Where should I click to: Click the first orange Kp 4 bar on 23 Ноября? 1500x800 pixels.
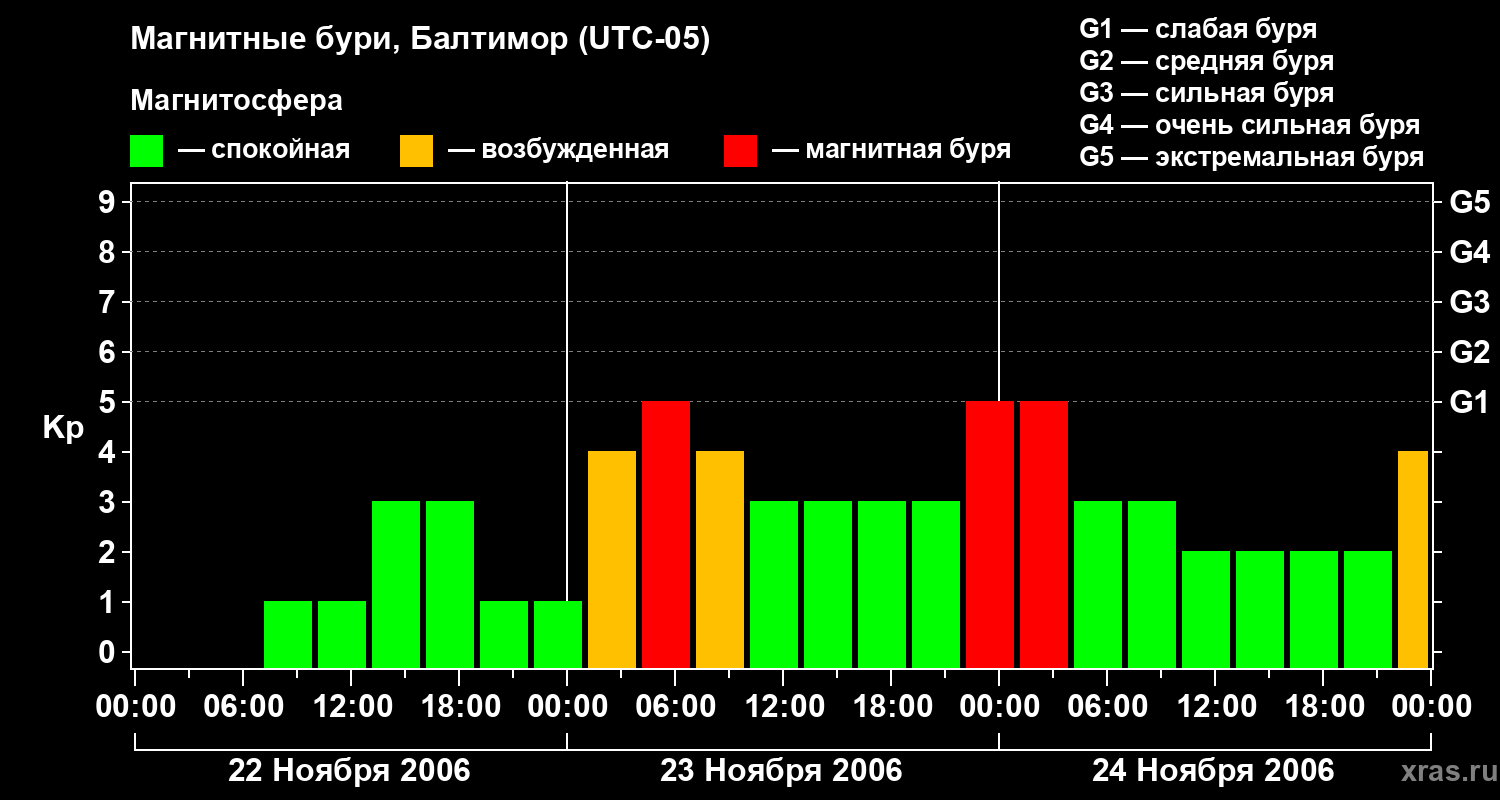click(612, 560)
